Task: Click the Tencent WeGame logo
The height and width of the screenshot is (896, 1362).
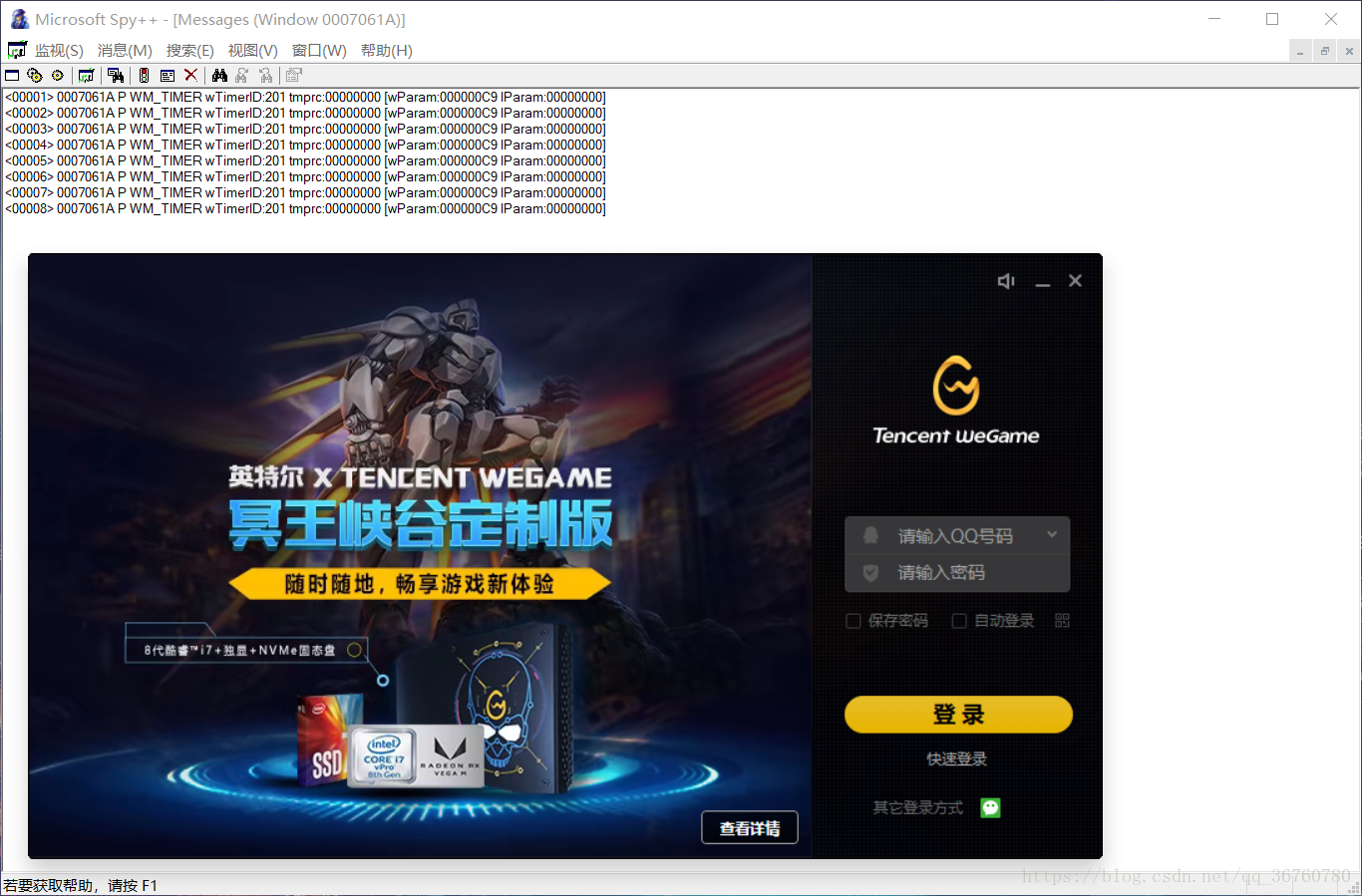Action: click(x=956, y=400)
